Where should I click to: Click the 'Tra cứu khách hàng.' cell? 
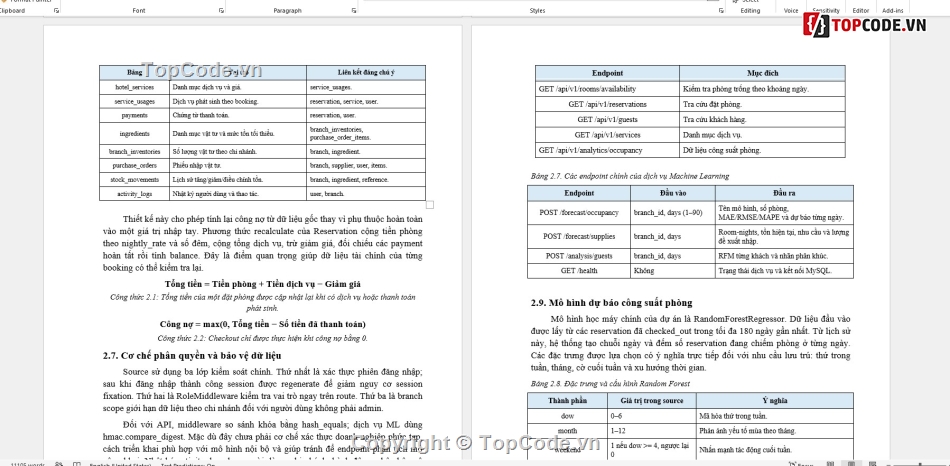coord(762,119)
